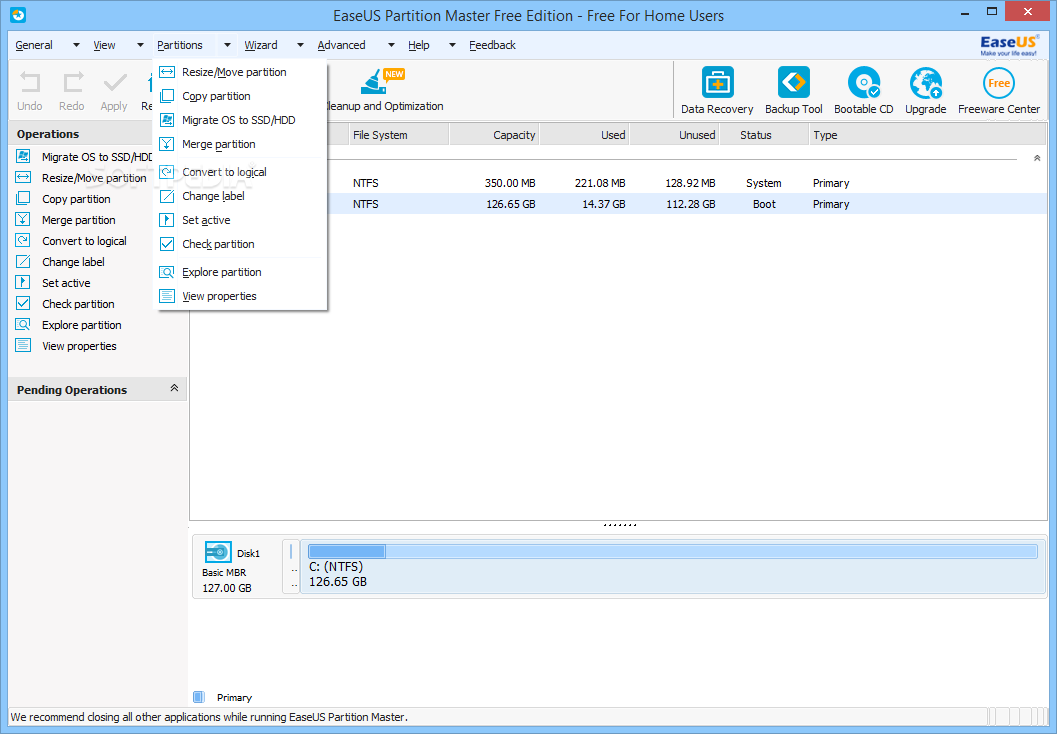
Task: Open the View menu
Action: click(x=104, y=45)
